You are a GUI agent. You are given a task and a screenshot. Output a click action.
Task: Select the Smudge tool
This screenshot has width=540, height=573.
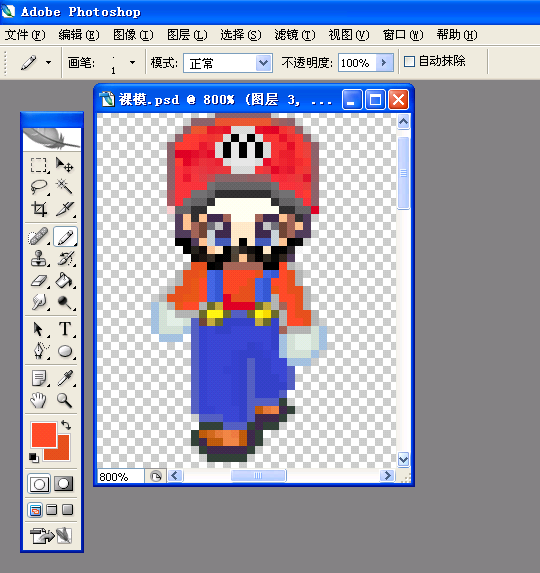(x=39, y=303)
